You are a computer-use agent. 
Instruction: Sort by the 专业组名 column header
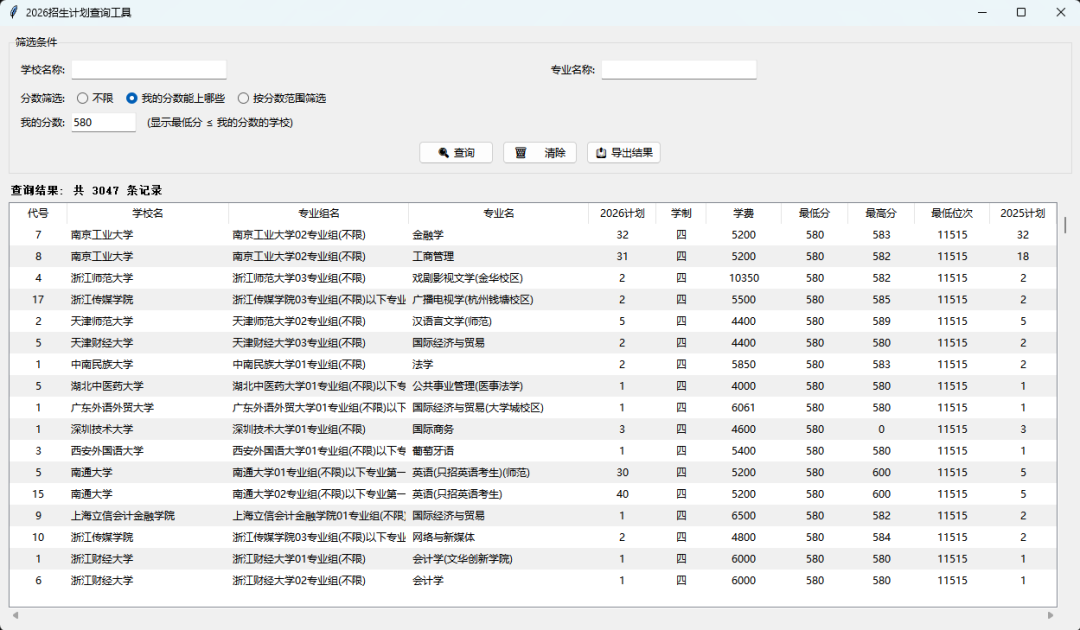click(318, 213)
